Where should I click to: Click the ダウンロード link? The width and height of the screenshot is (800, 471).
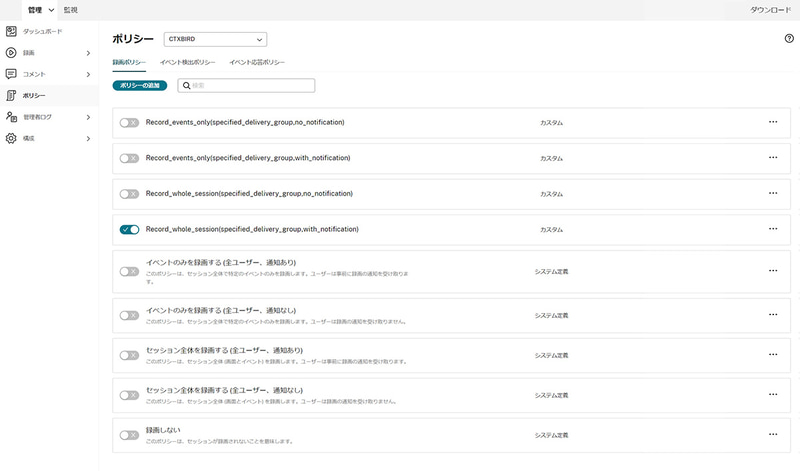coord(770,10)
